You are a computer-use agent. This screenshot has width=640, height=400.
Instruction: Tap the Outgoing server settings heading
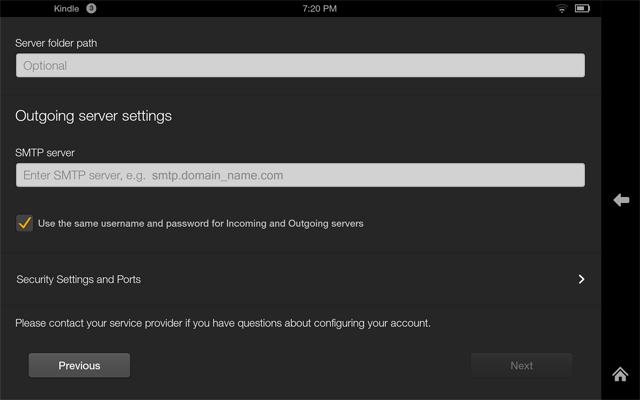click(94, 116)
